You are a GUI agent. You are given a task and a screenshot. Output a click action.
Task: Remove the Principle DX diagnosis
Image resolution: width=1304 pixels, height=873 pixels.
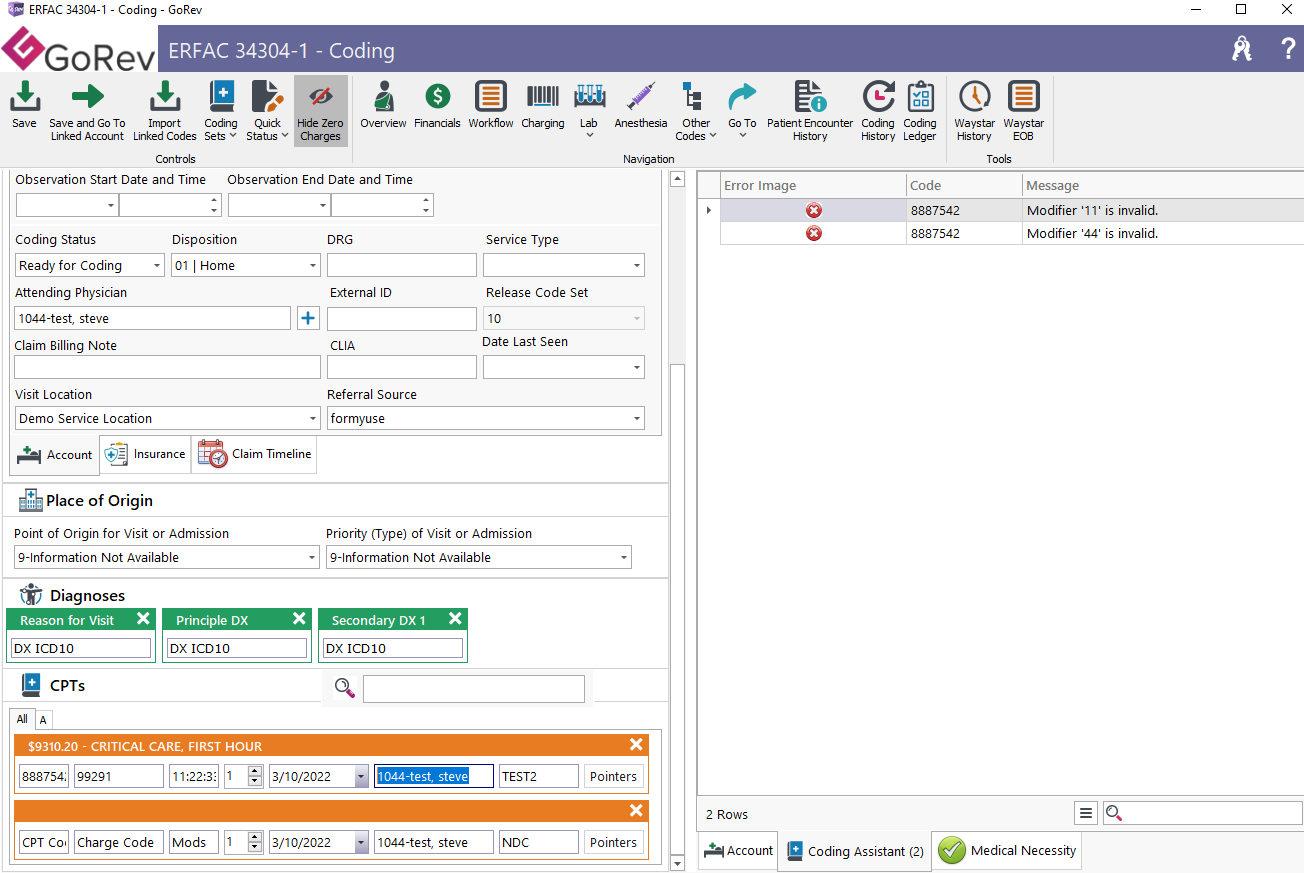tap(299, 619)
